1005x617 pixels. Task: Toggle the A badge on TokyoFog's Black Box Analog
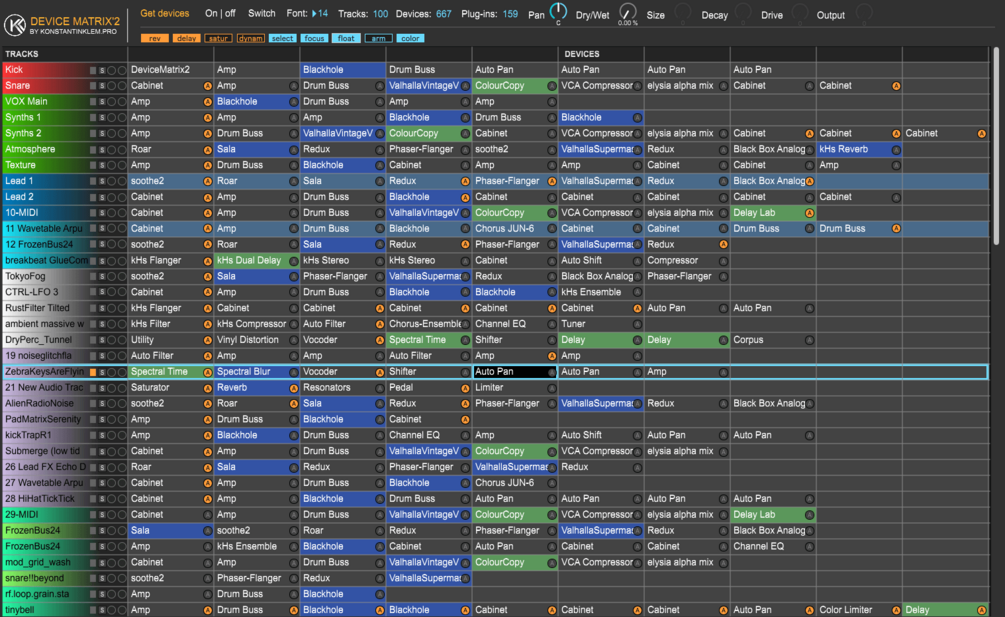[x=637, y=277]
